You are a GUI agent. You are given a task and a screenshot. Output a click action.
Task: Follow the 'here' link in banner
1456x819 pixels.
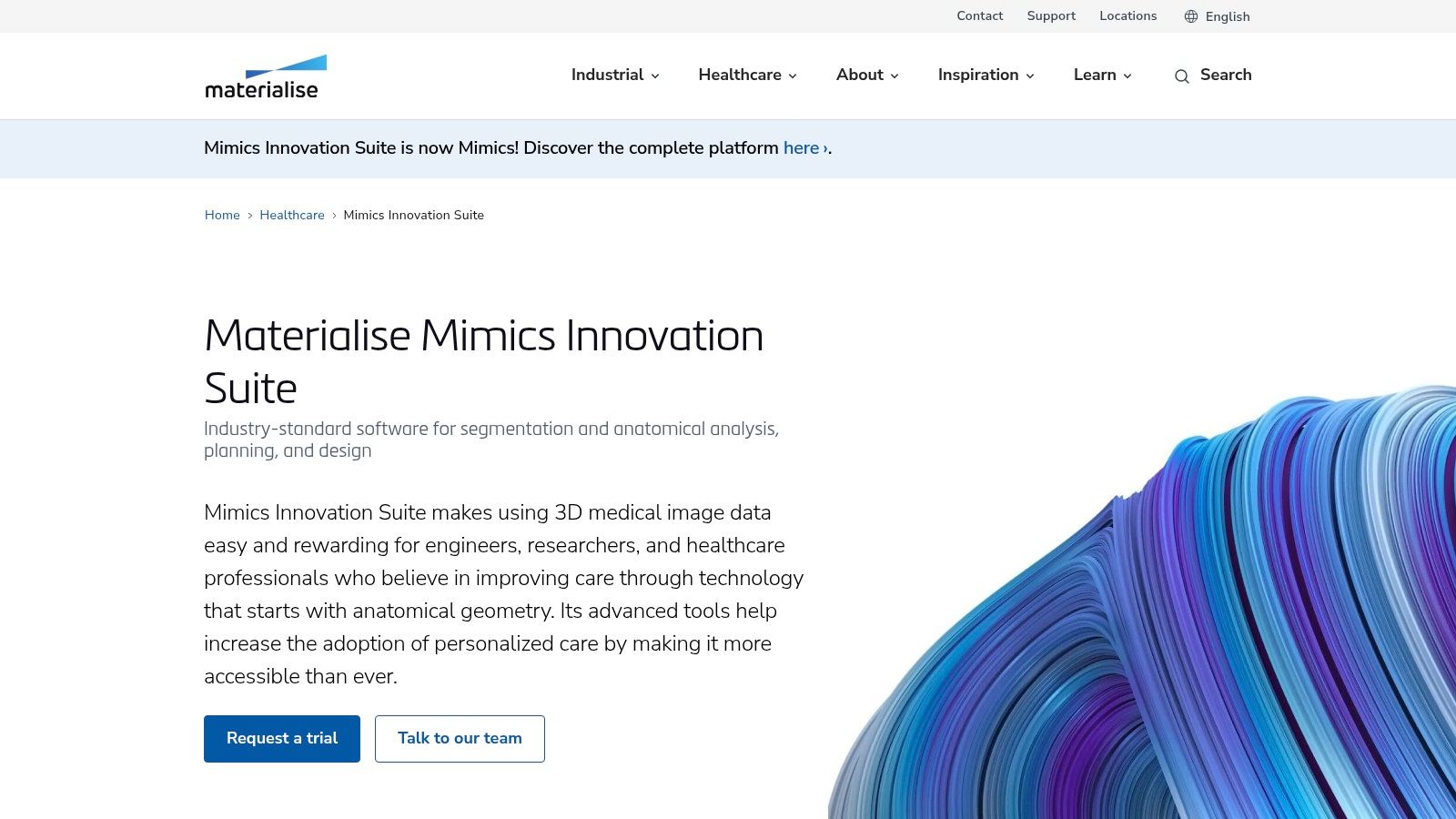pyautogui.click(x=805, y=147)
